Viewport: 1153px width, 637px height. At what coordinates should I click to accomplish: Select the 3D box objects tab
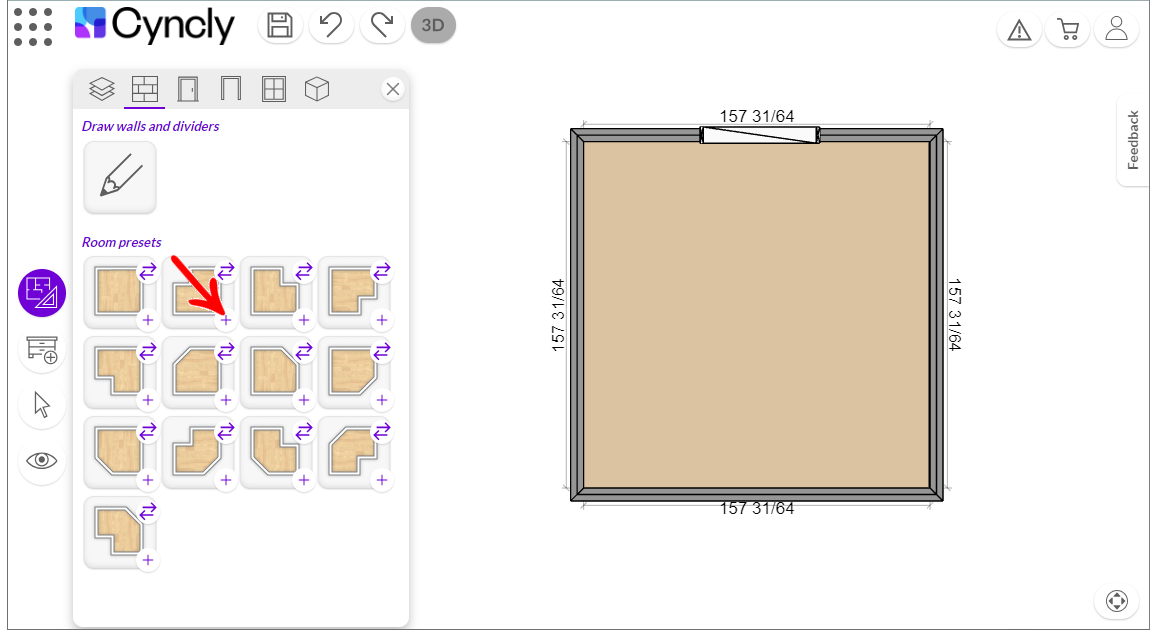click(317, 90)
